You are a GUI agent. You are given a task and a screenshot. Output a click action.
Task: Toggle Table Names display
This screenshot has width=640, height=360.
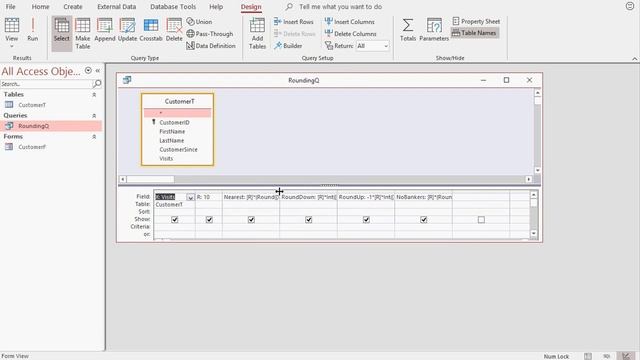(474, 33)
